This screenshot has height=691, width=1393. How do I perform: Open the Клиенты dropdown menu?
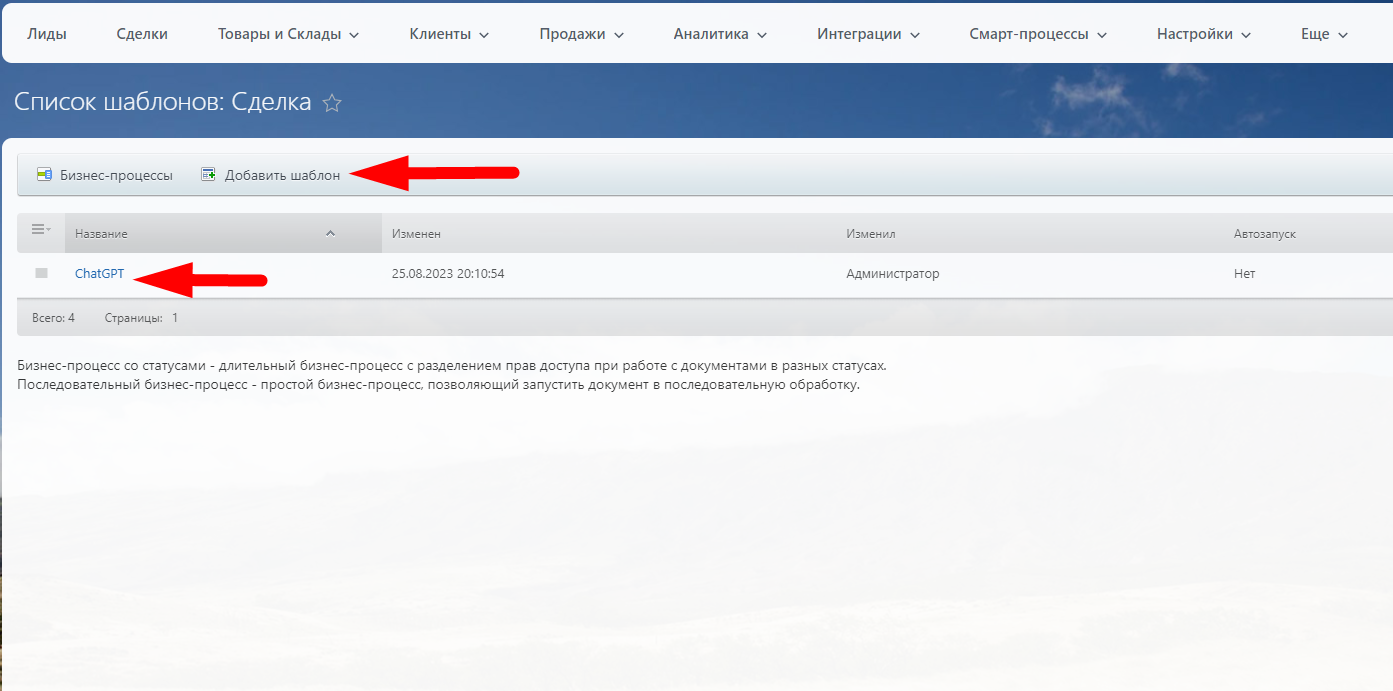448,33
